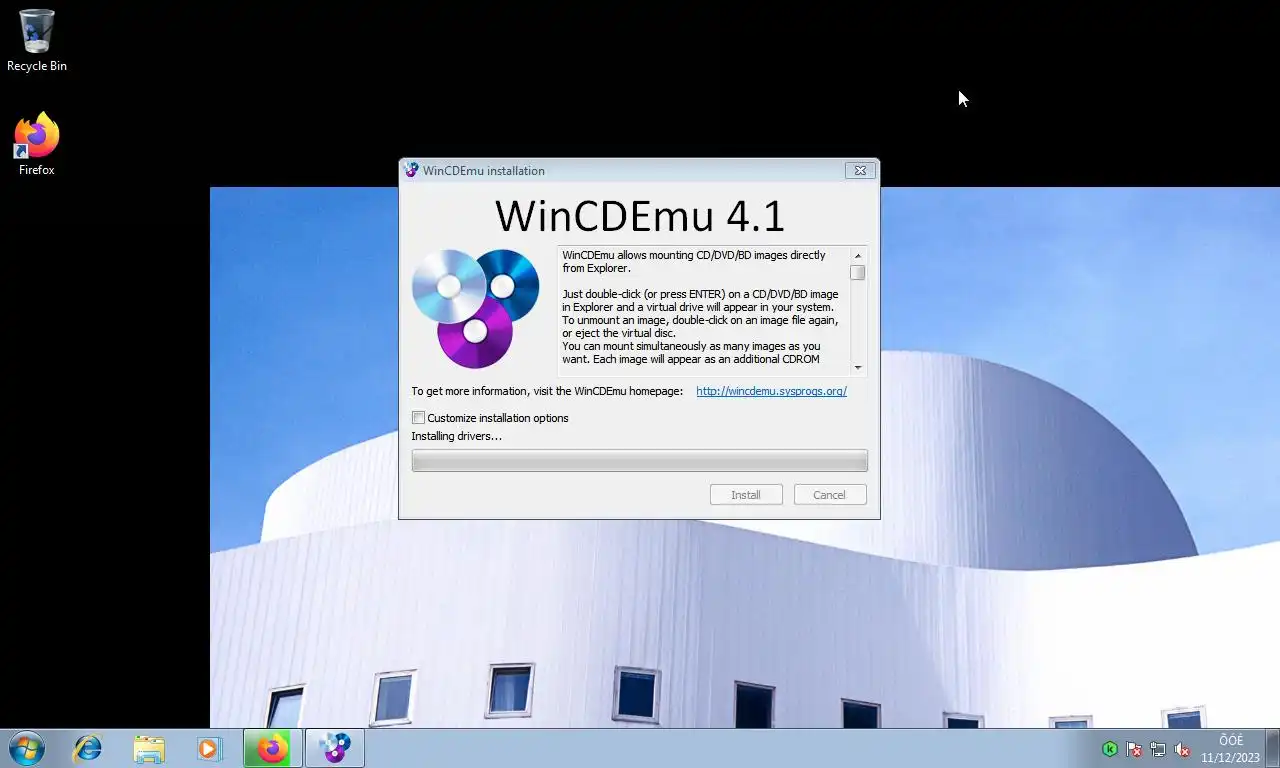Click the WinCDEmu discs logo image
The width and height of the screenshot is (1280, 768).
476,307
